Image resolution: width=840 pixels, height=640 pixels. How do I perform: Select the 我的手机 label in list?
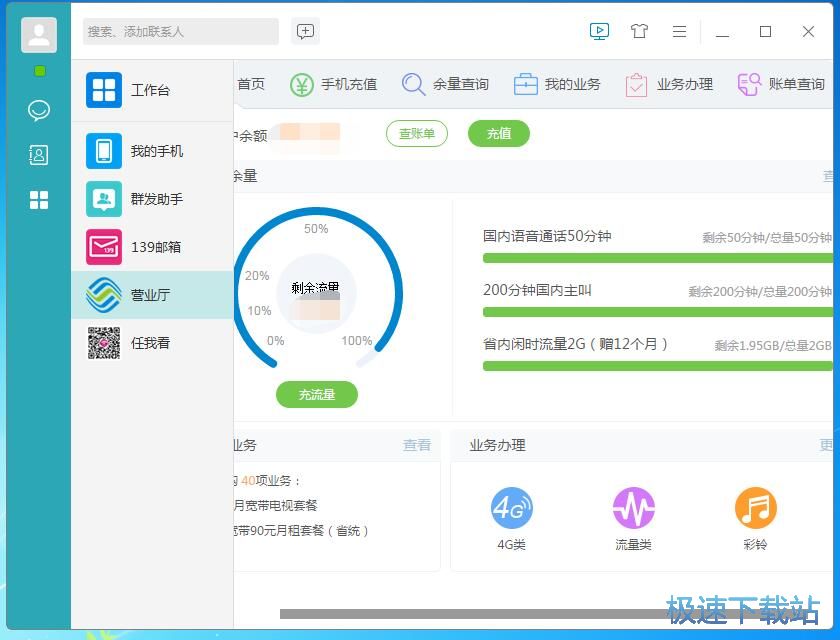[x=157, y=151]
